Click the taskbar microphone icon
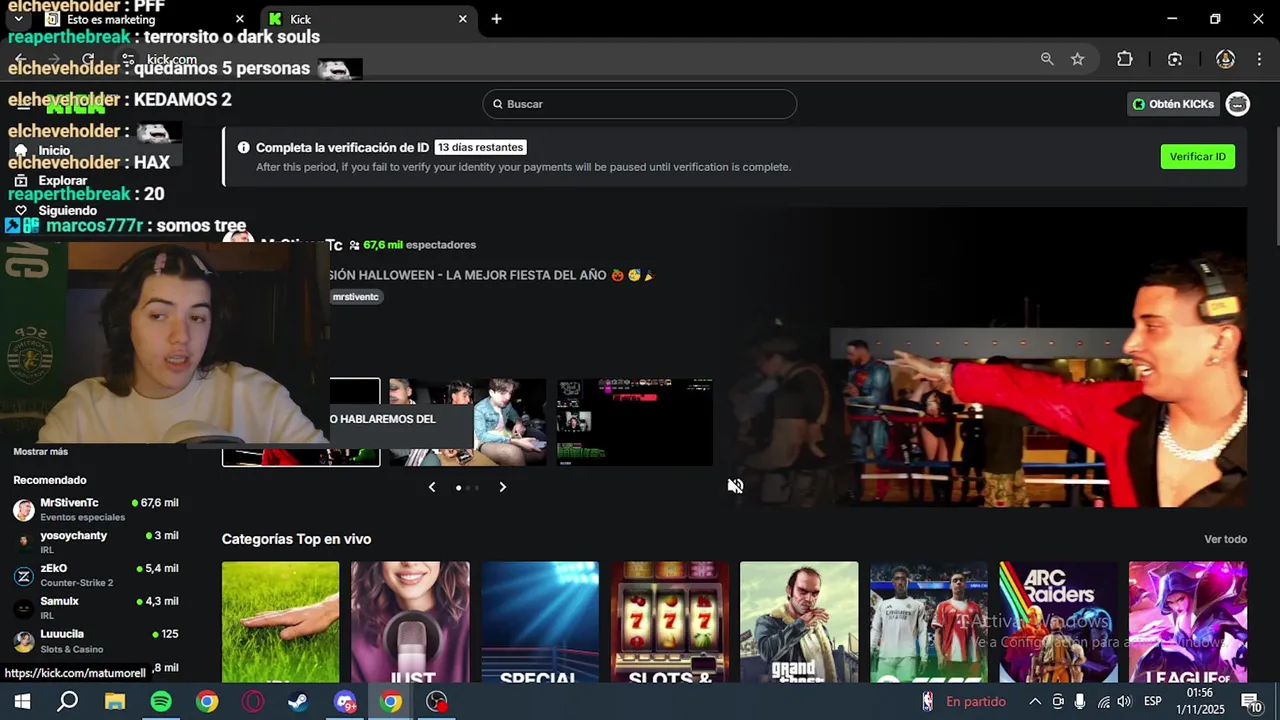Screen dimensions: 1280x720 (x=1080, y=702)
